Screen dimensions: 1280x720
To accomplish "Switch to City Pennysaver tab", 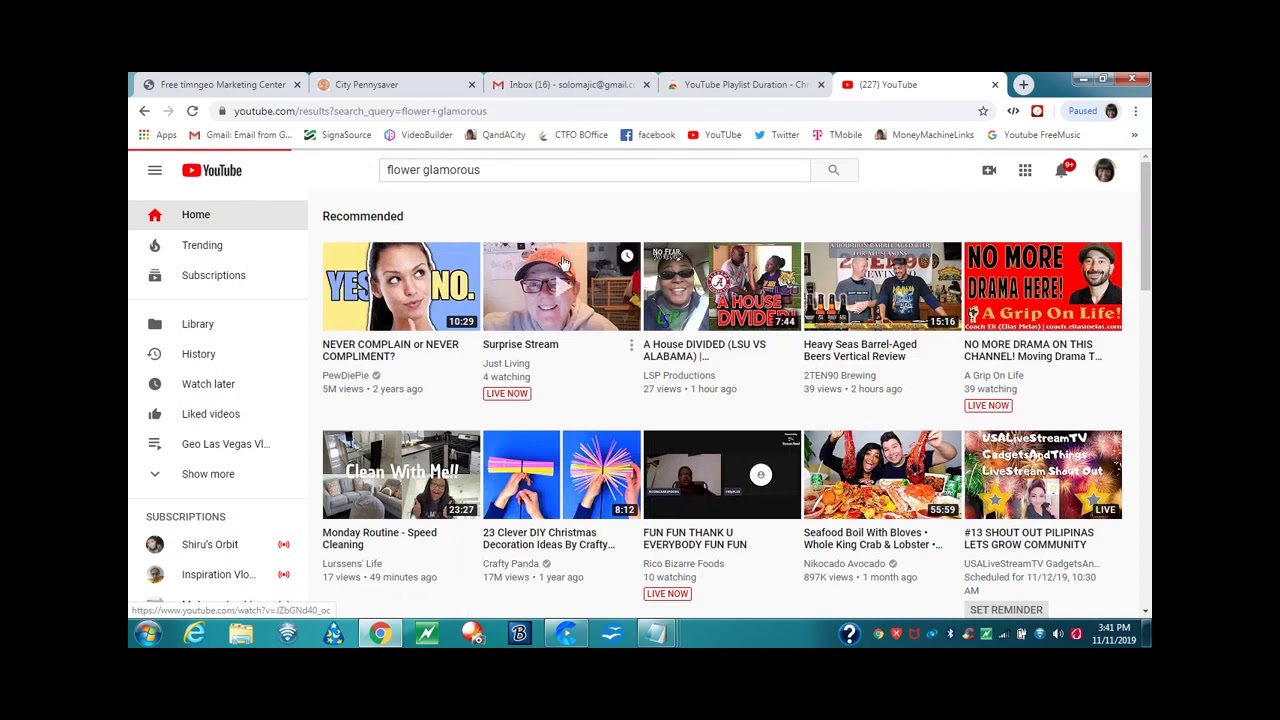I will [x=394, y=85].
